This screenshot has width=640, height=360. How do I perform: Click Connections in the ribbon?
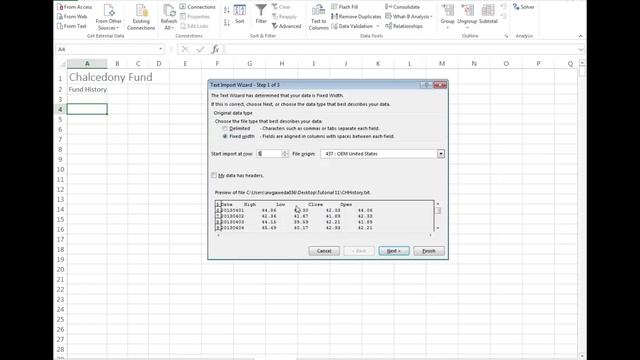(x=198, y=7)
